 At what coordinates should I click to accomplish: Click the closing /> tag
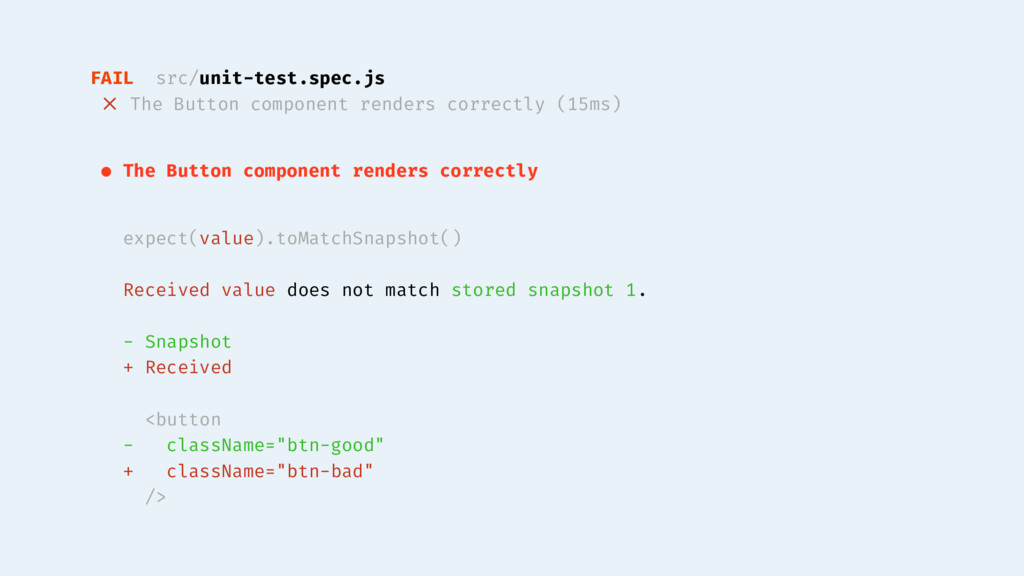pos(155,497)
